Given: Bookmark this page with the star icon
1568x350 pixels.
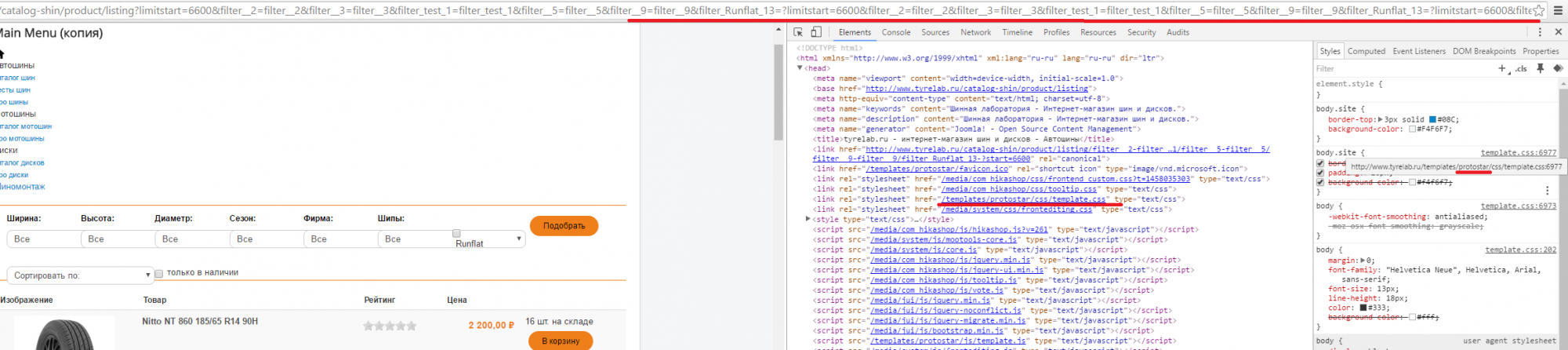Looking at the screenshot, I should 1540,10.
